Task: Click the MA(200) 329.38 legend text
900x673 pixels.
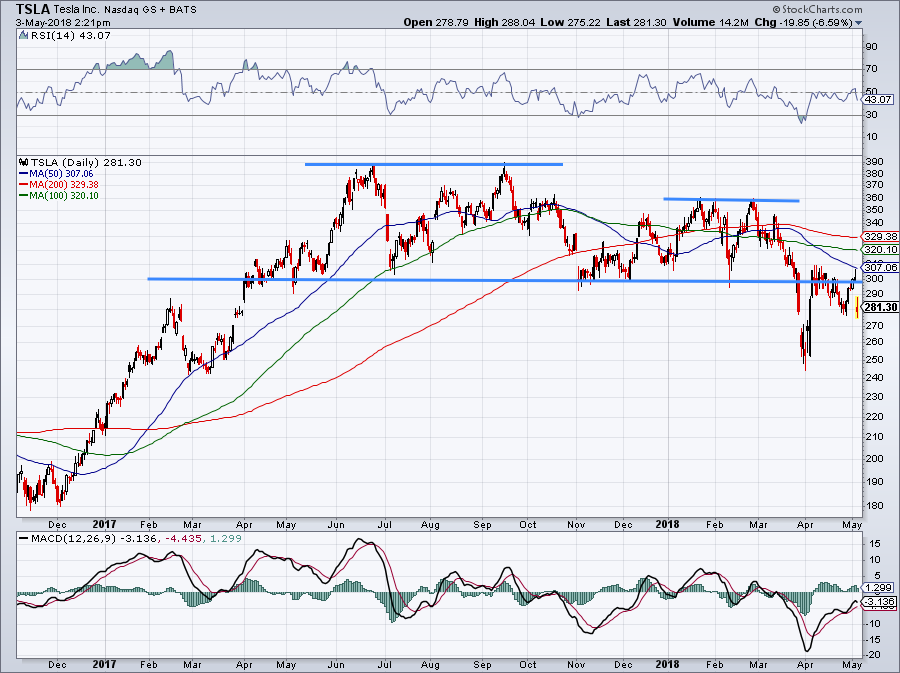Action: click(64, 184)
